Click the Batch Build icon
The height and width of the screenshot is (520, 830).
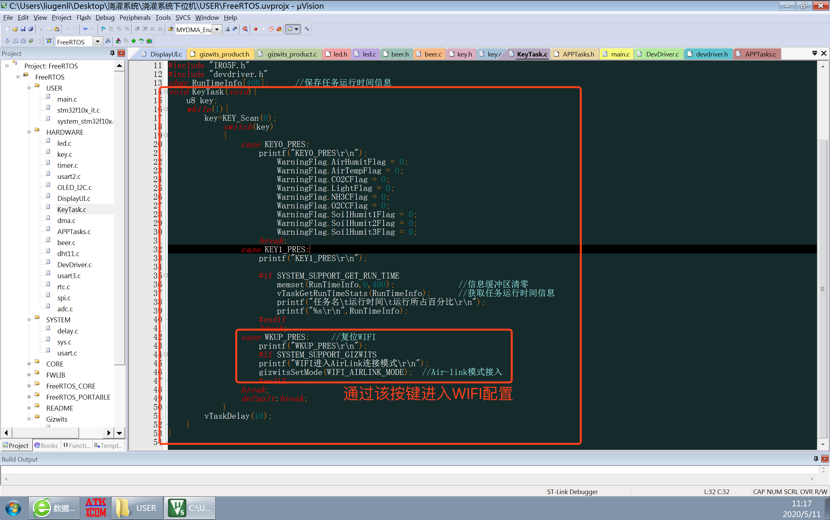click(31, 41)
